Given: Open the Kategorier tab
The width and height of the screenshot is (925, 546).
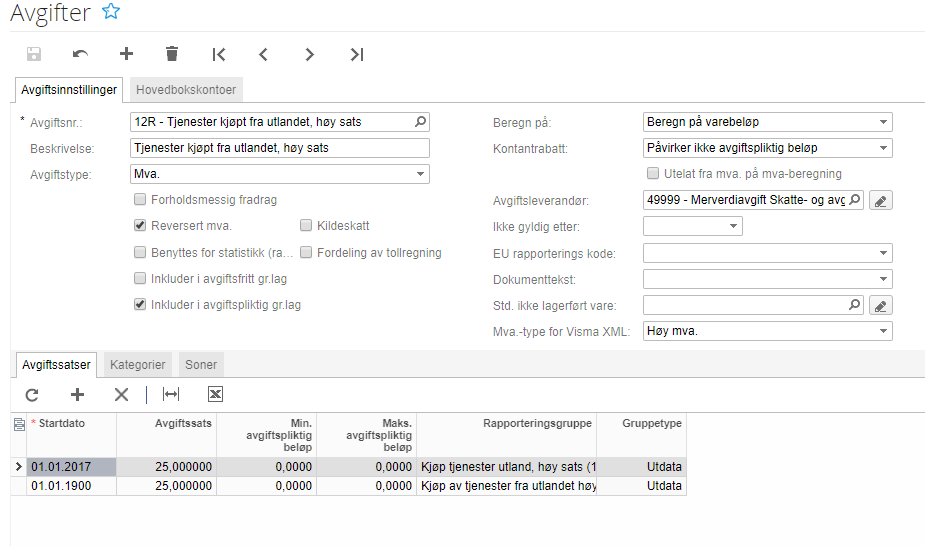Looking at the screenshot, I should [x=137, y=364].
